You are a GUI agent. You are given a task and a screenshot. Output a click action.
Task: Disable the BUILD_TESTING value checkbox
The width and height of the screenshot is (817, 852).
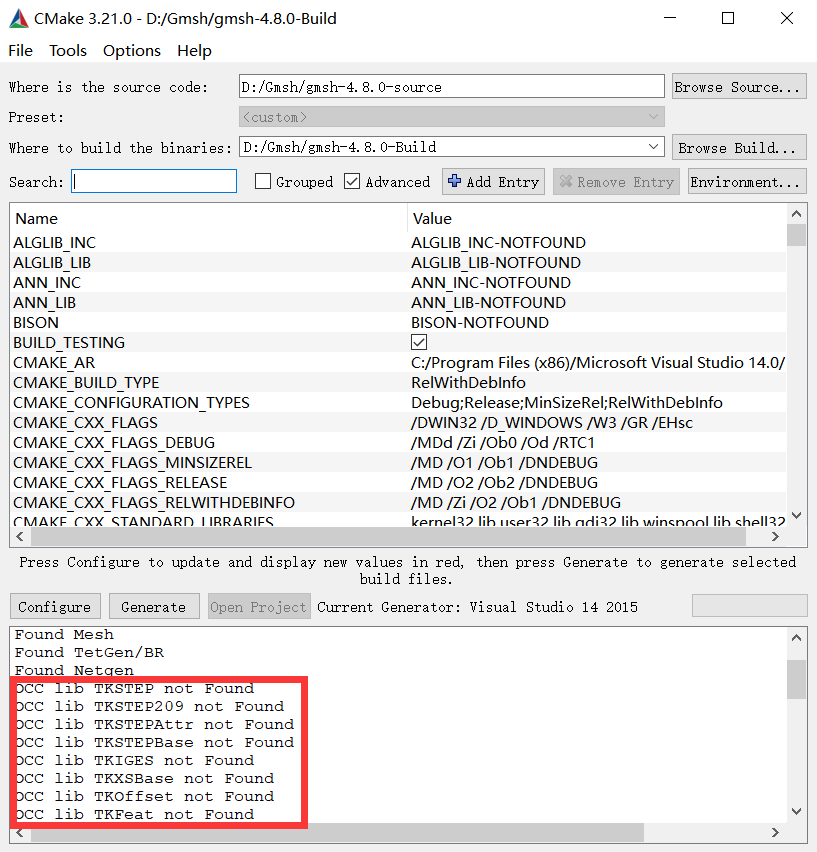pyautogui.click(x=417, y=342)
